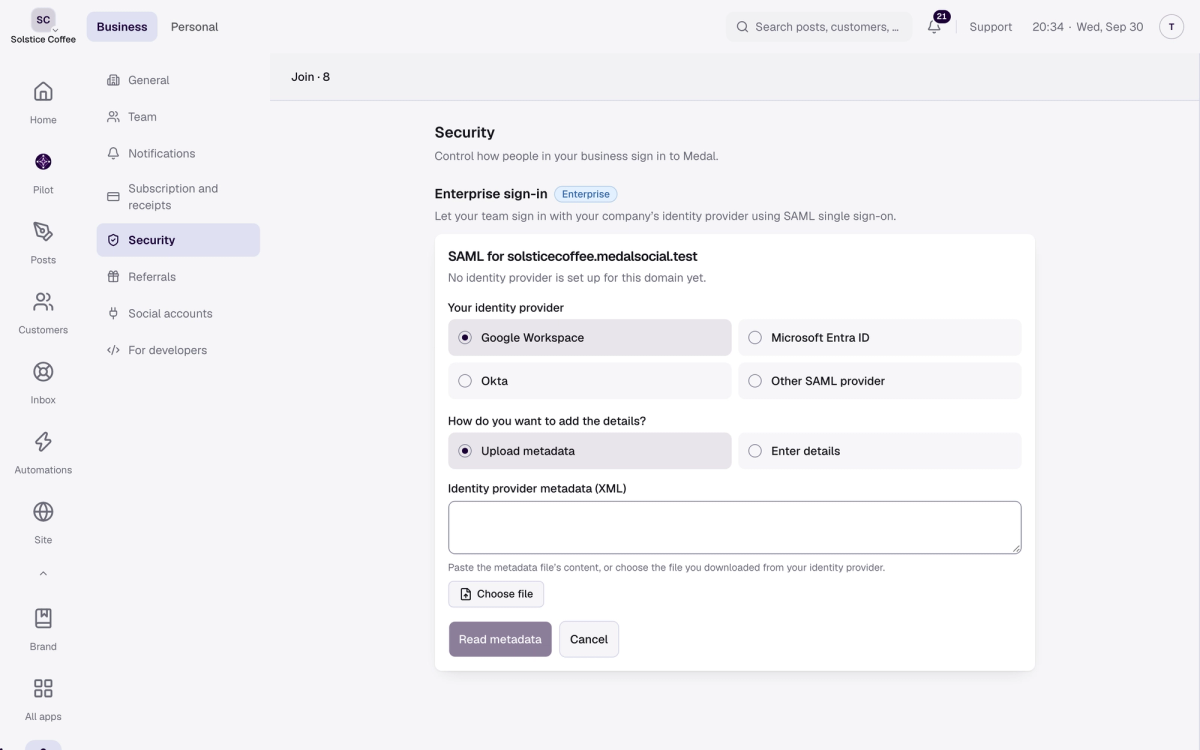Open For developers settings page

tap(178, 350)
